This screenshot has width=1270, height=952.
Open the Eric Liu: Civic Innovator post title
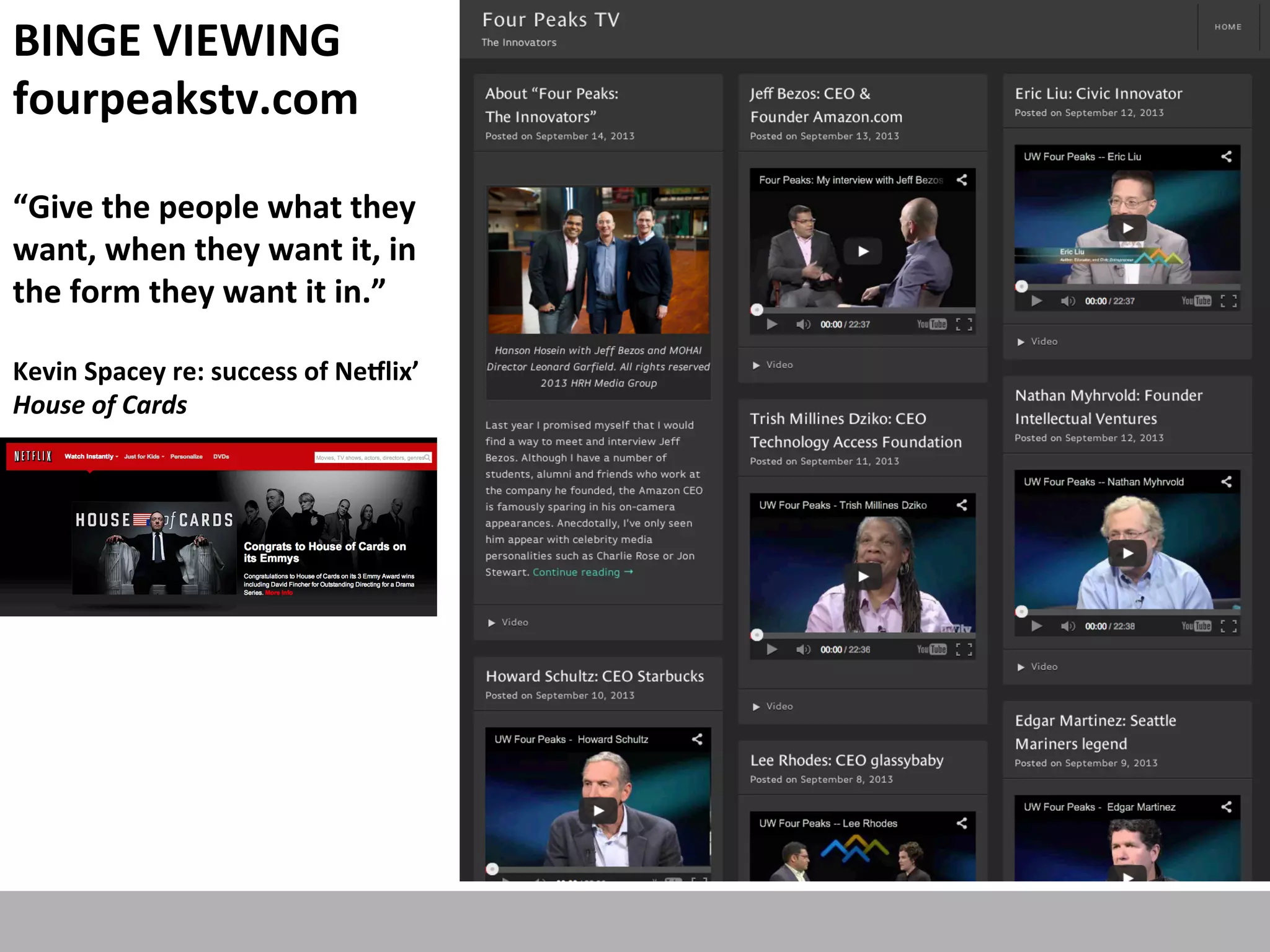[x=1098, y=94]
